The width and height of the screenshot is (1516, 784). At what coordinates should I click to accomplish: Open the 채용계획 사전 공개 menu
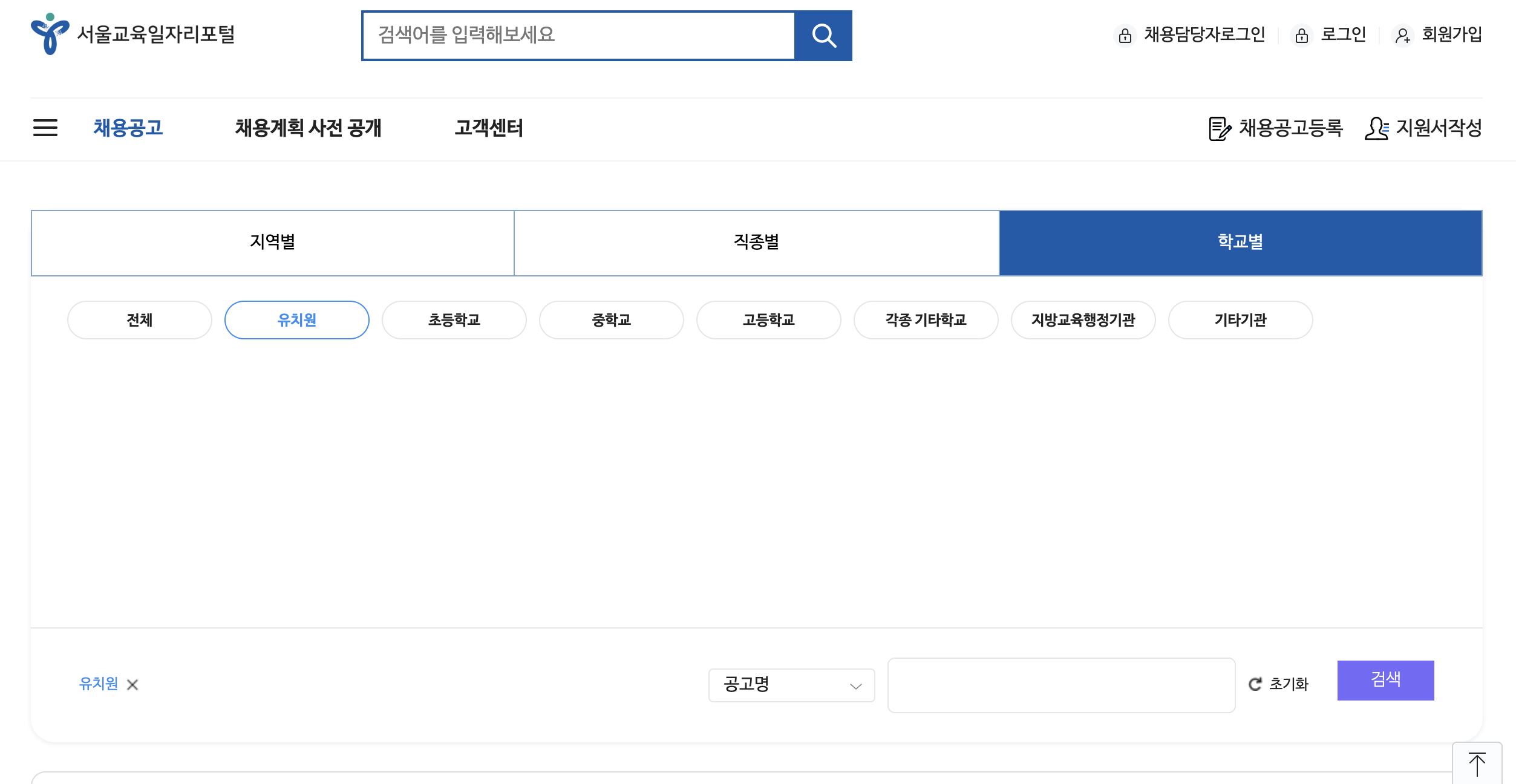tap(308, 128)
